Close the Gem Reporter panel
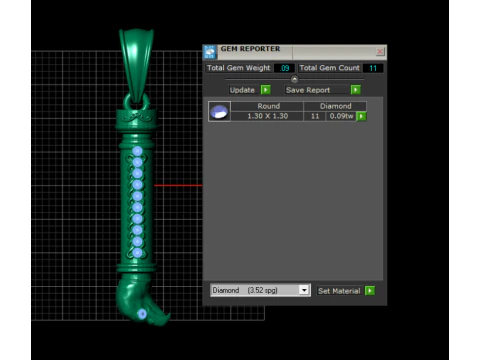480x360 pixels. 380,51
